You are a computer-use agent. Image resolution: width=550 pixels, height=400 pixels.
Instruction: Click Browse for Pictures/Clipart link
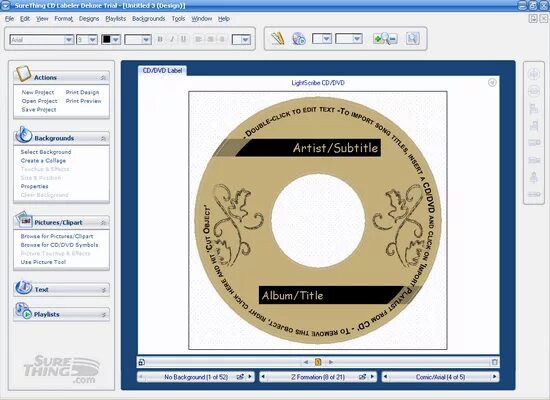(57, 236)
